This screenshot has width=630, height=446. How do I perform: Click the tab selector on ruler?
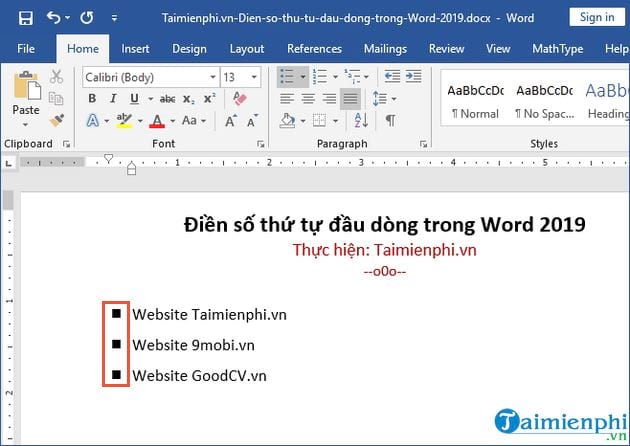pos(8,163)
